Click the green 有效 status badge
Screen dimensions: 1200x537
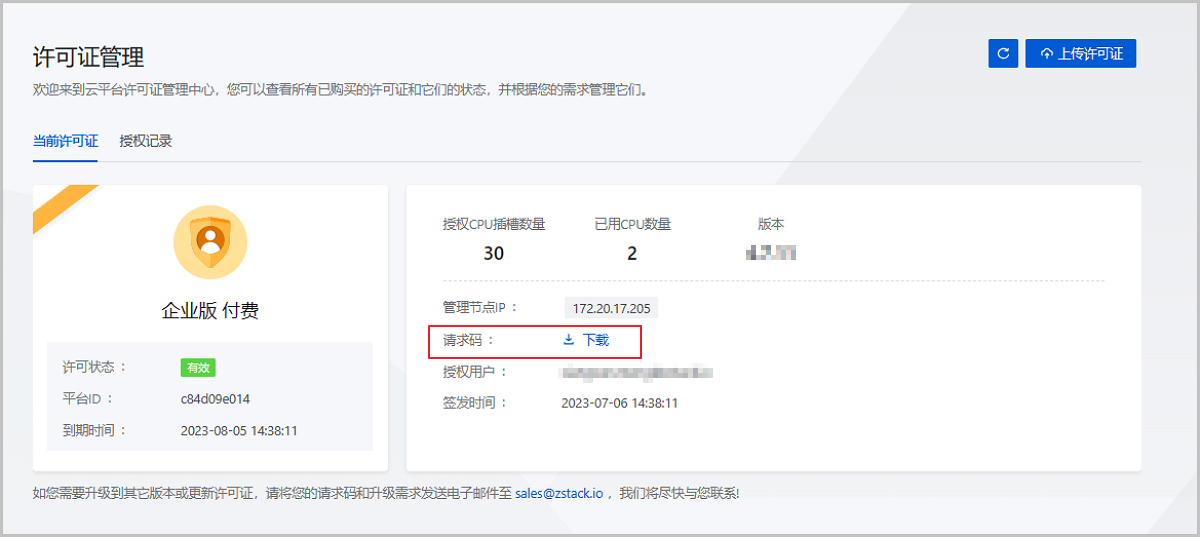coord(198,368)
